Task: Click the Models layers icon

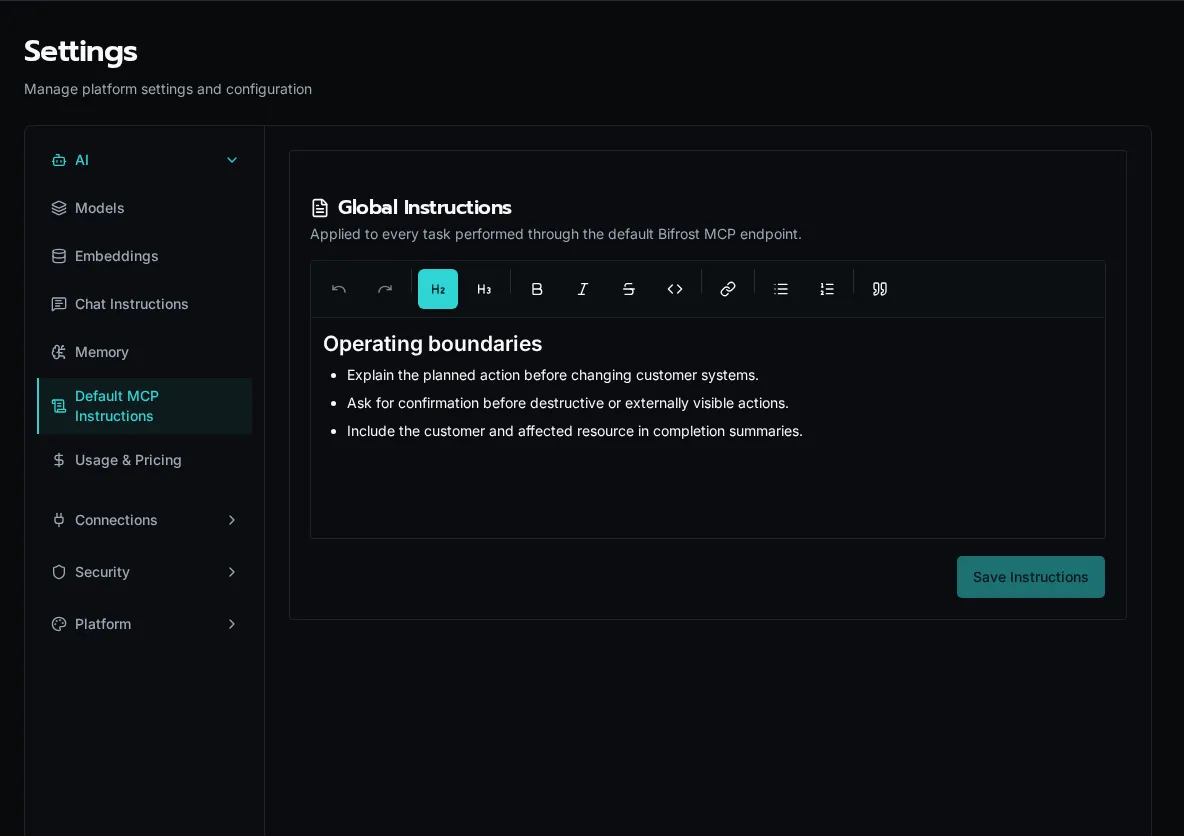Action: [x=59, y=208]
